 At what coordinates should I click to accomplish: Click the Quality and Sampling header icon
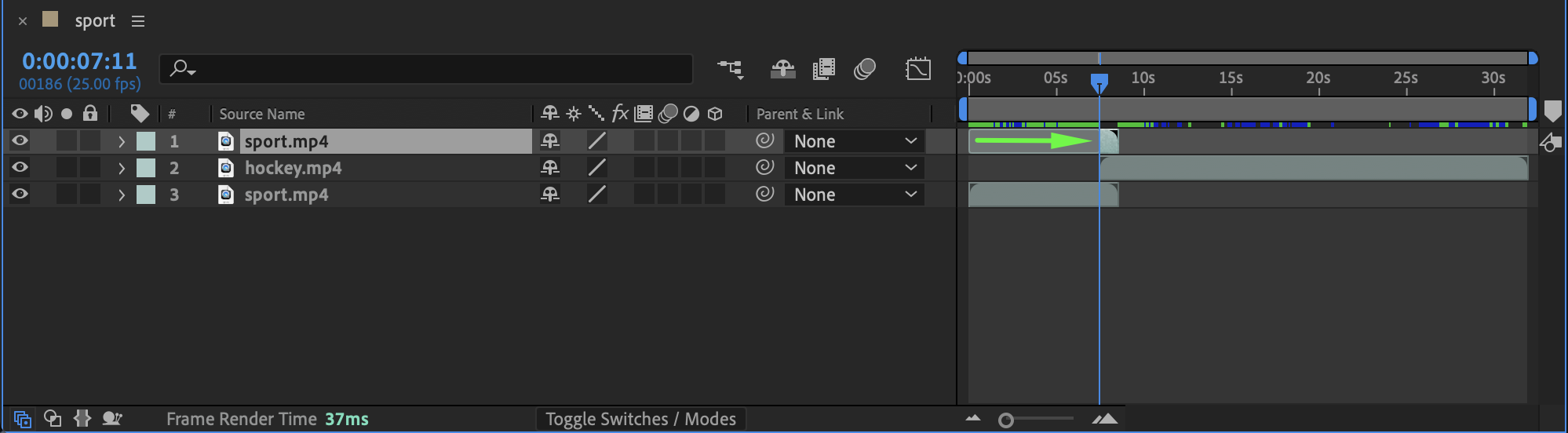596,114
